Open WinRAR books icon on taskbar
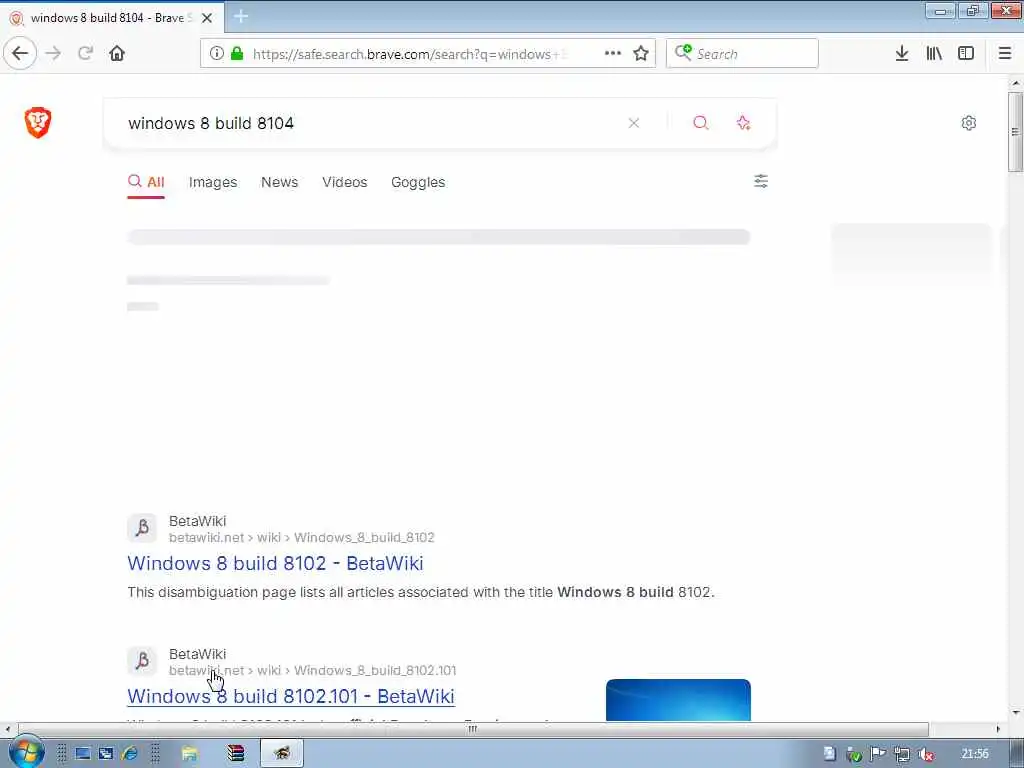The height and width of the screenshot is (768, 1024). click(236, 754)
